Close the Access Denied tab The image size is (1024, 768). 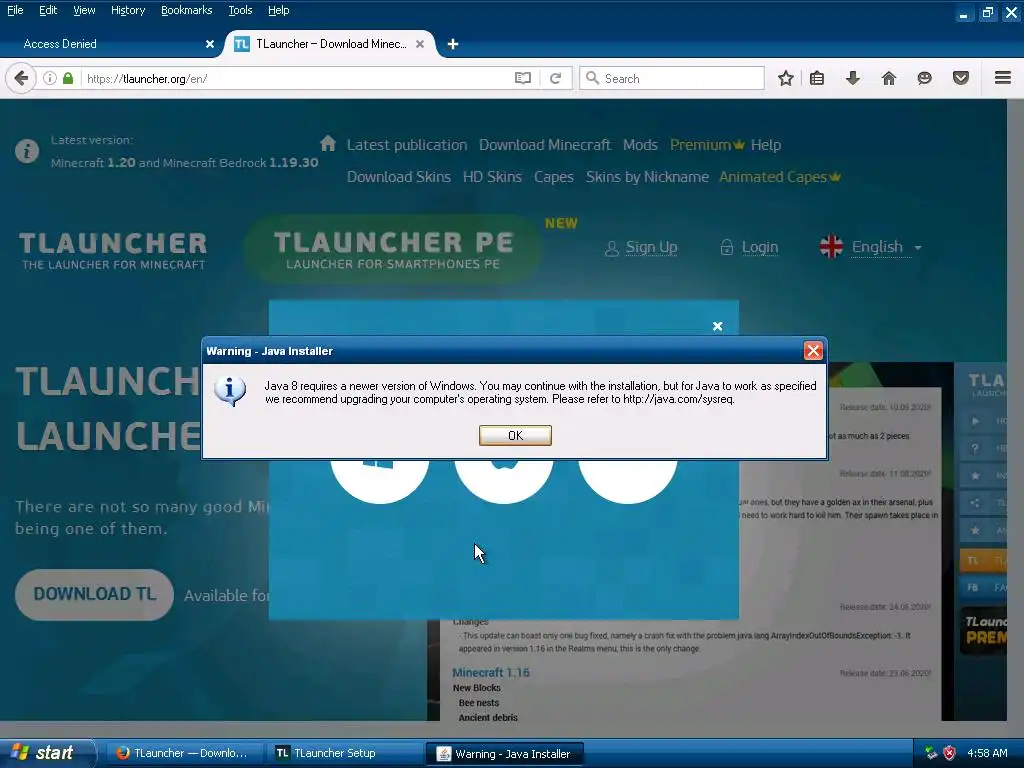tap(210, 44)
